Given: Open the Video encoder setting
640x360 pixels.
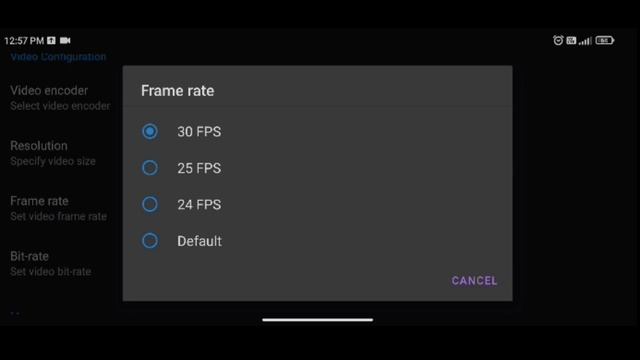Looking at the screenshot, I should (60, 98).
